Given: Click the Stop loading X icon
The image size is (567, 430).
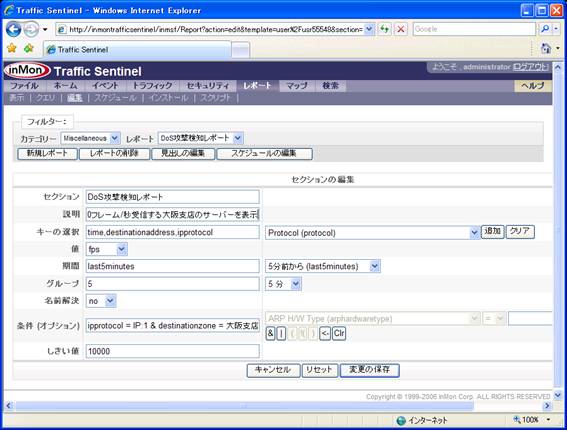Looking at the screenshot, I should (401, 29).
